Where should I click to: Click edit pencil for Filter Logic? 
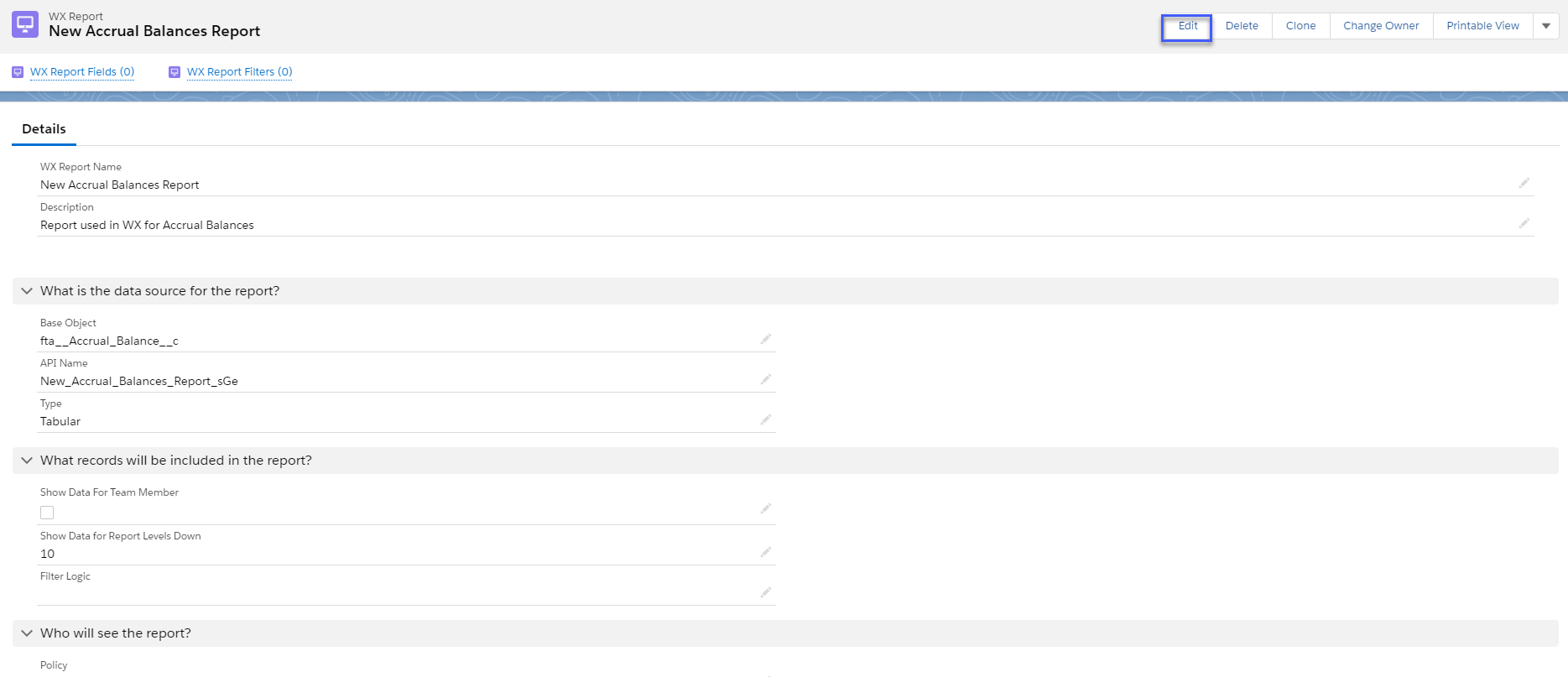[766, 592]
